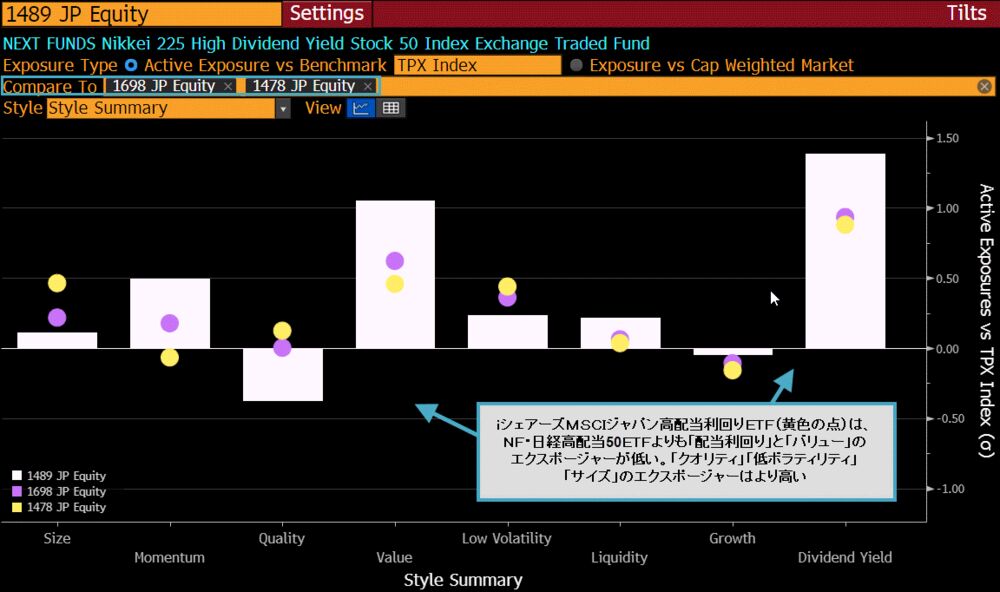Click the Low Volatility bar
The height and width of the screenshot is (592, 1000).
[508, 332]
